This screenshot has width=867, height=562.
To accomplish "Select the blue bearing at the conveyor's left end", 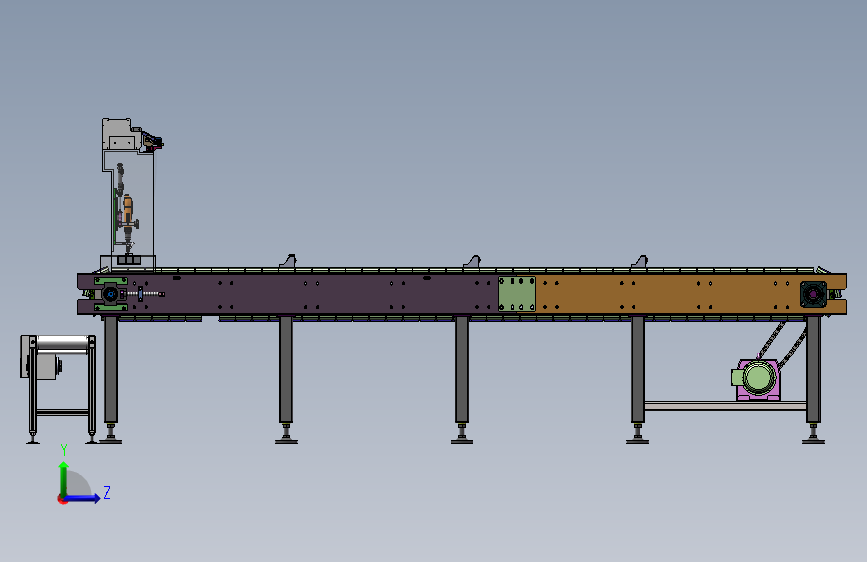I will [x=111, y=295].
